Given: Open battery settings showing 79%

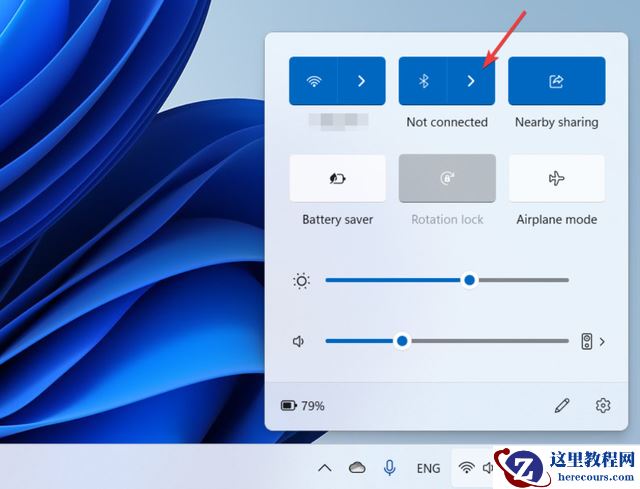Looking at the screenshot, I should click(x=302, y=406).
